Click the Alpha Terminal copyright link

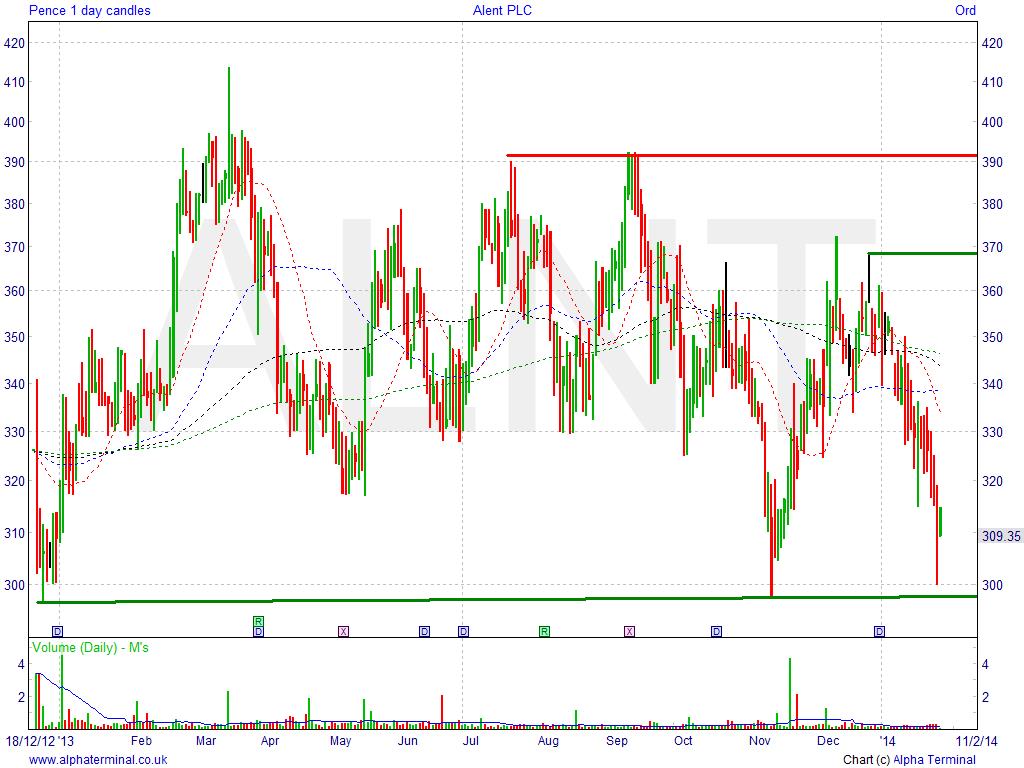click(x=934, y=760)
